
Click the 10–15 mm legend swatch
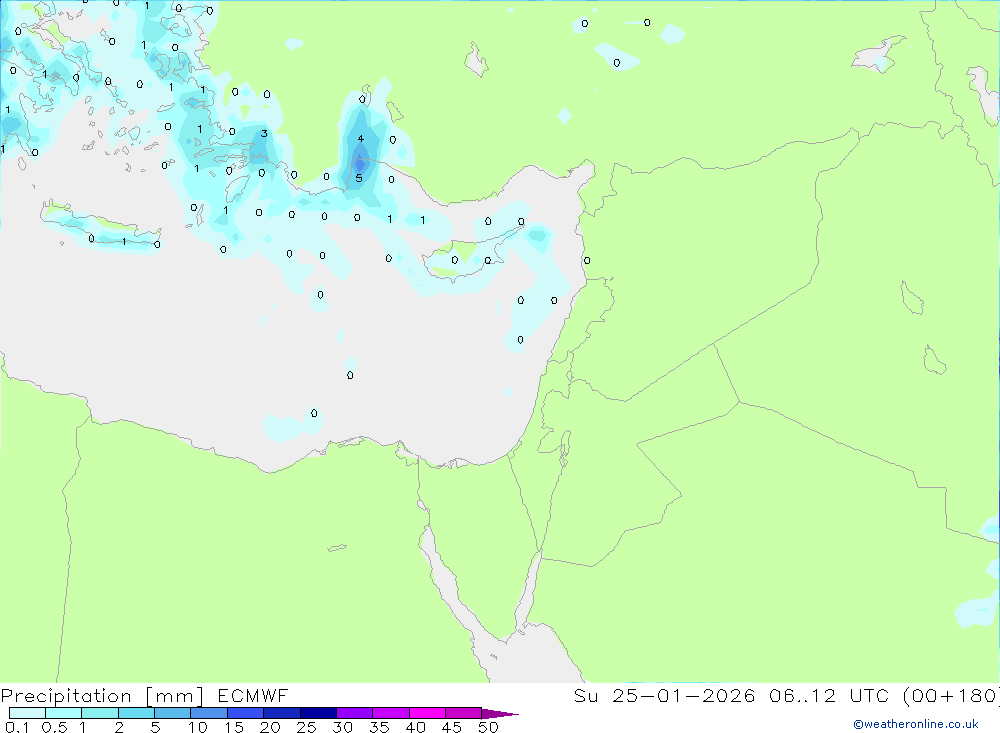[x=209, y=713]
